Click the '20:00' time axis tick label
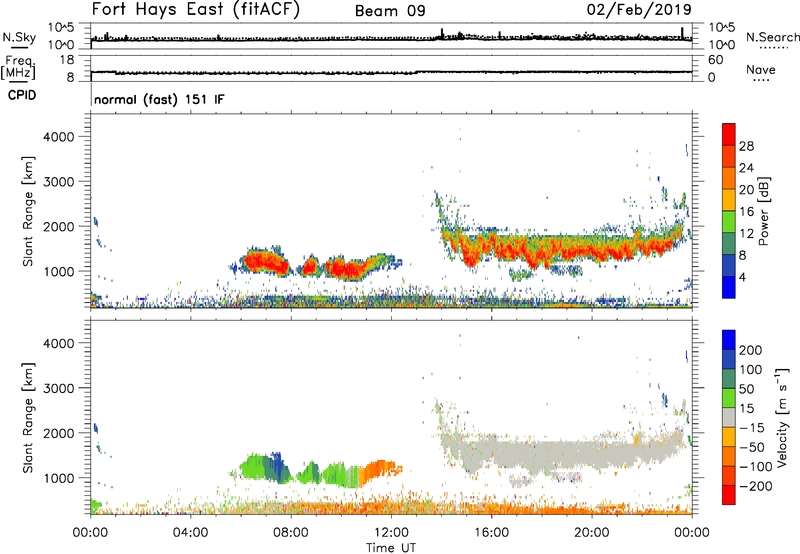This screenshot has width=800, height=554. [592, 533]
